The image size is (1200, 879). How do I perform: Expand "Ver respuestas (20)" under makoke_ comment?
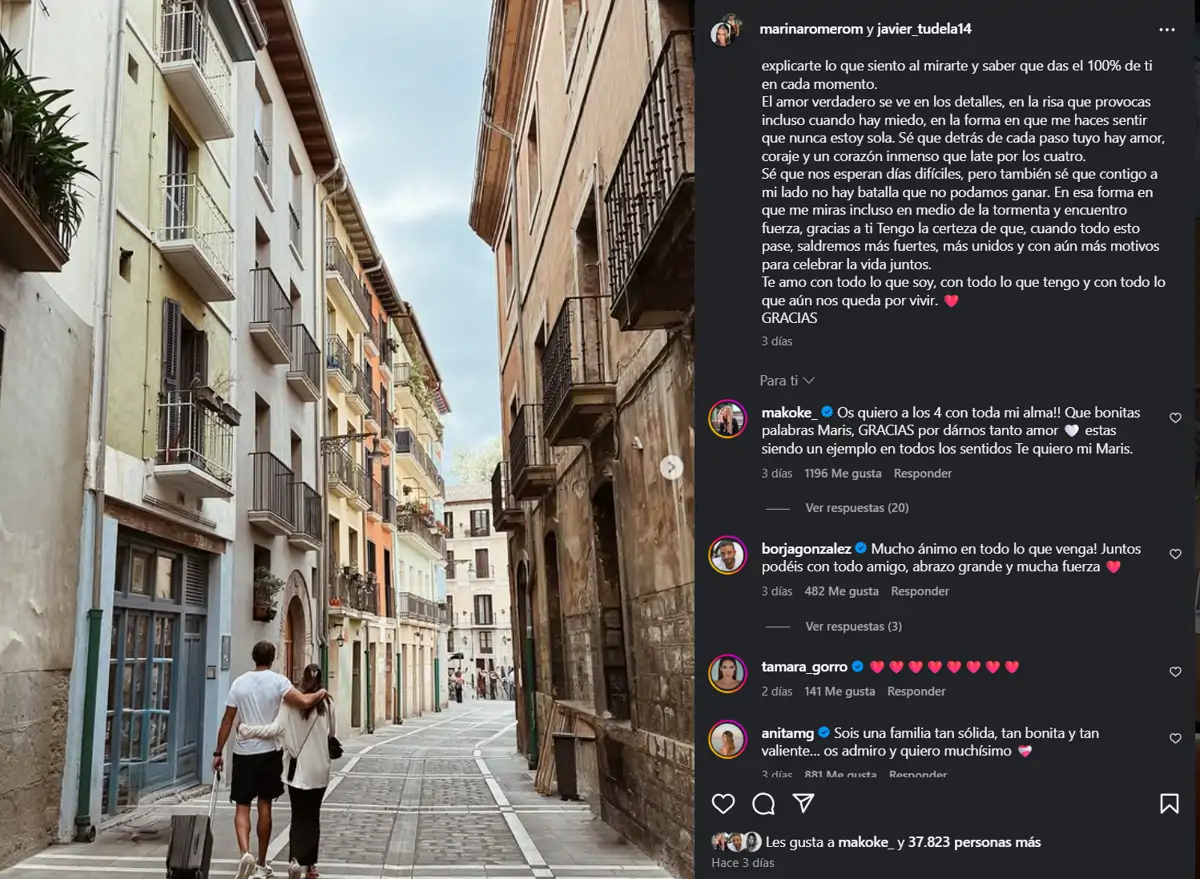(x=857, y=508)
